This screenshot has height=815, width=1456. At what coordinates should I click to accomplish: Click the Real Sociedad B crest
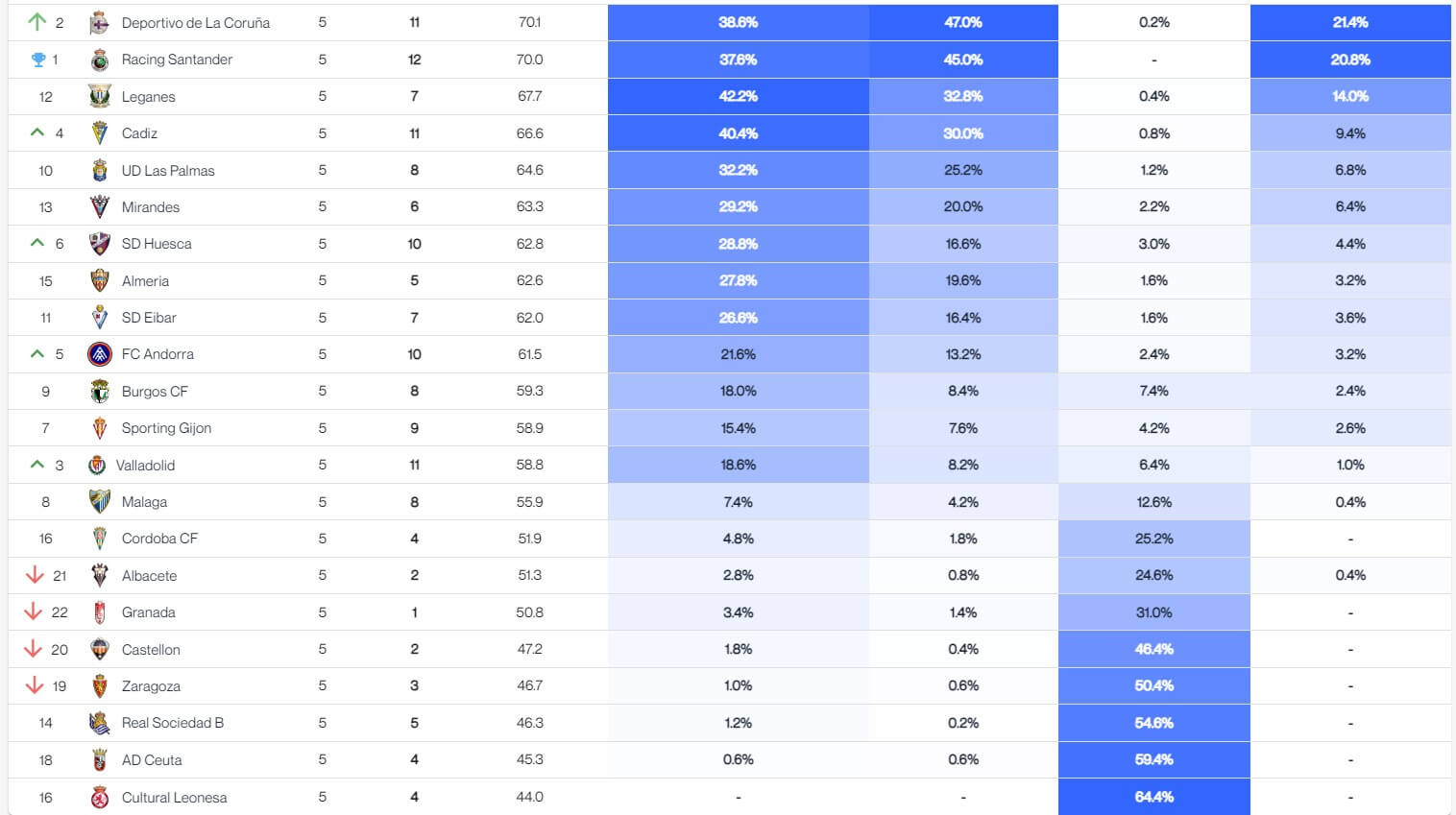click(99, 723)
